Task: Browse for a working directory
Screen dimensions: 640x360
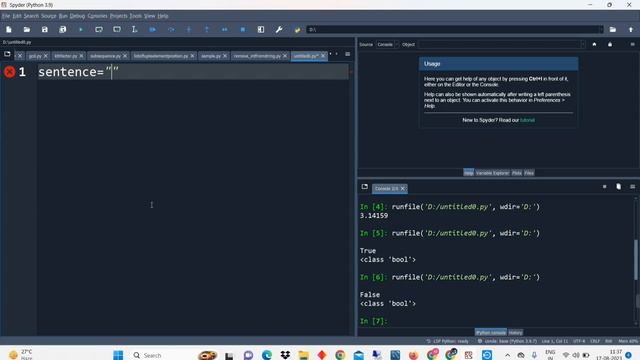Action: click(613, 29)
